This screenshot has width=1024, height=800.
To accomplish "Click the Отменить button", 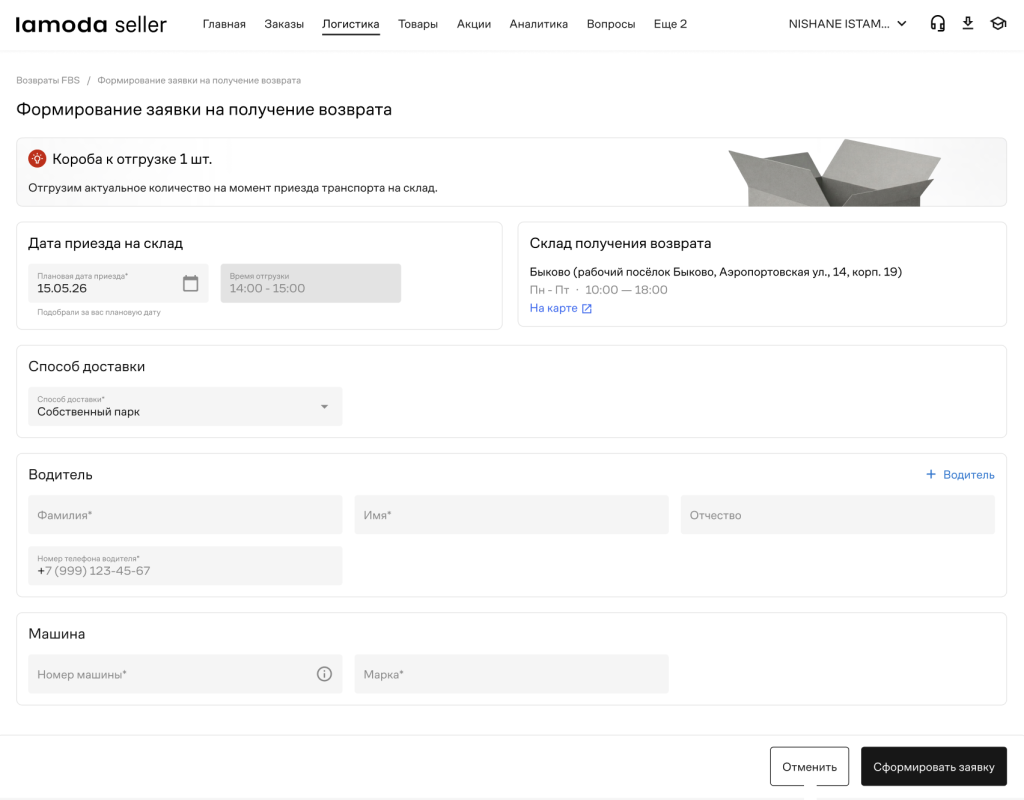I will pos(809,767).
